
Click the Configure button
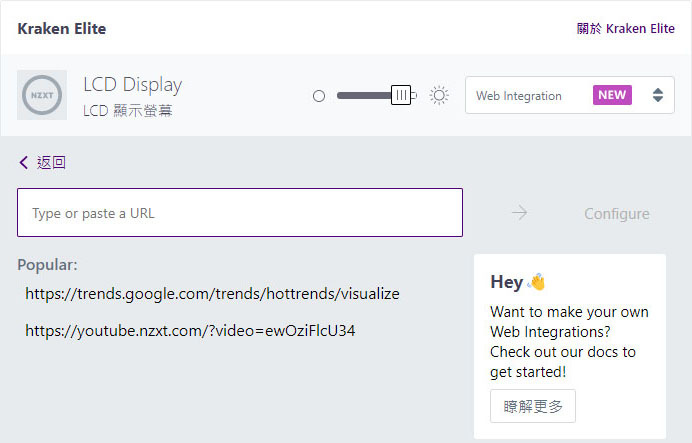click(617, 214)
